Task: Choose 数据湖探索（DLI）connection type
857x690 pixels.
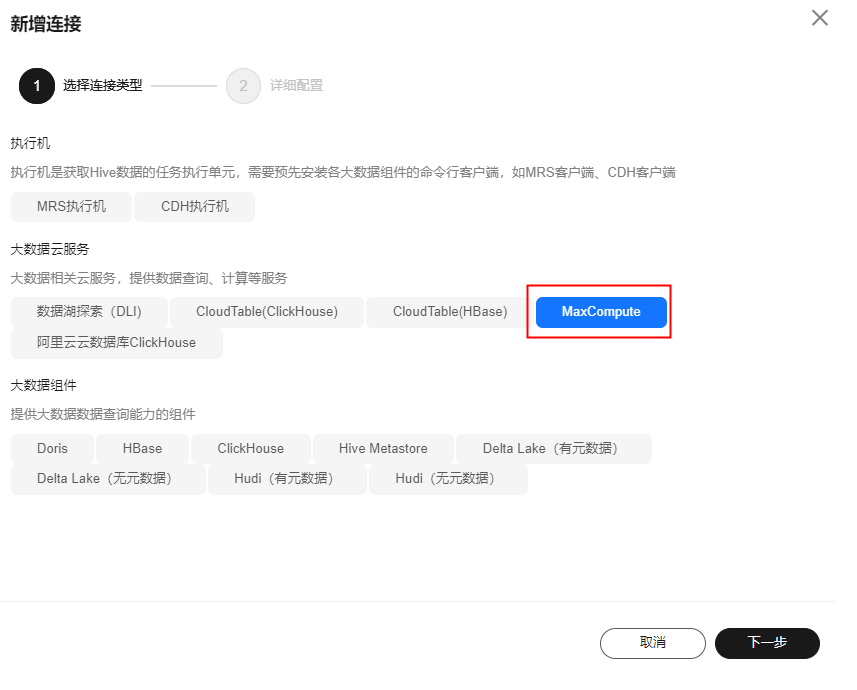Action: tap(89, 312)
